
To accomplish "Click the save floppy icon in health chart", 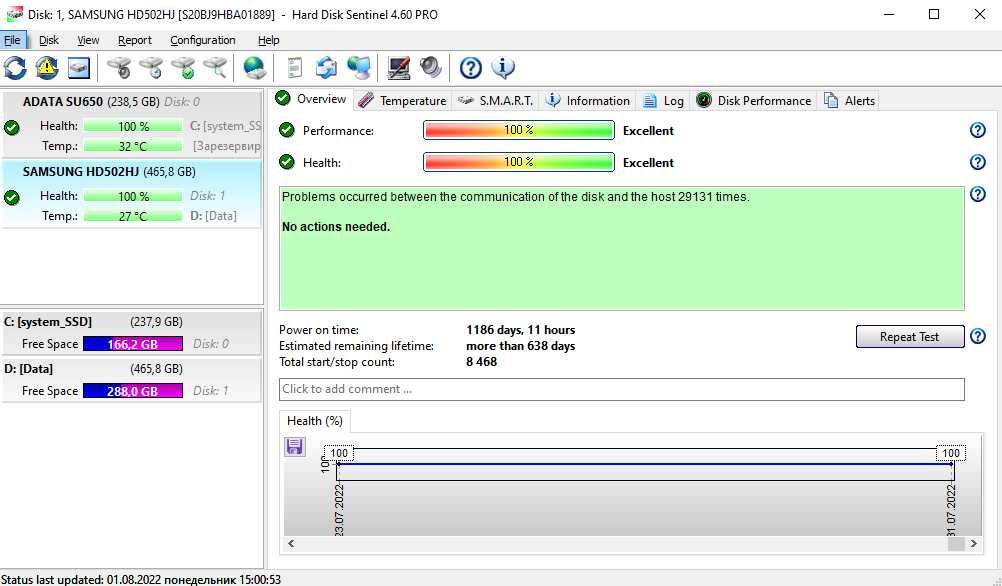I will [x=295, y=447].
